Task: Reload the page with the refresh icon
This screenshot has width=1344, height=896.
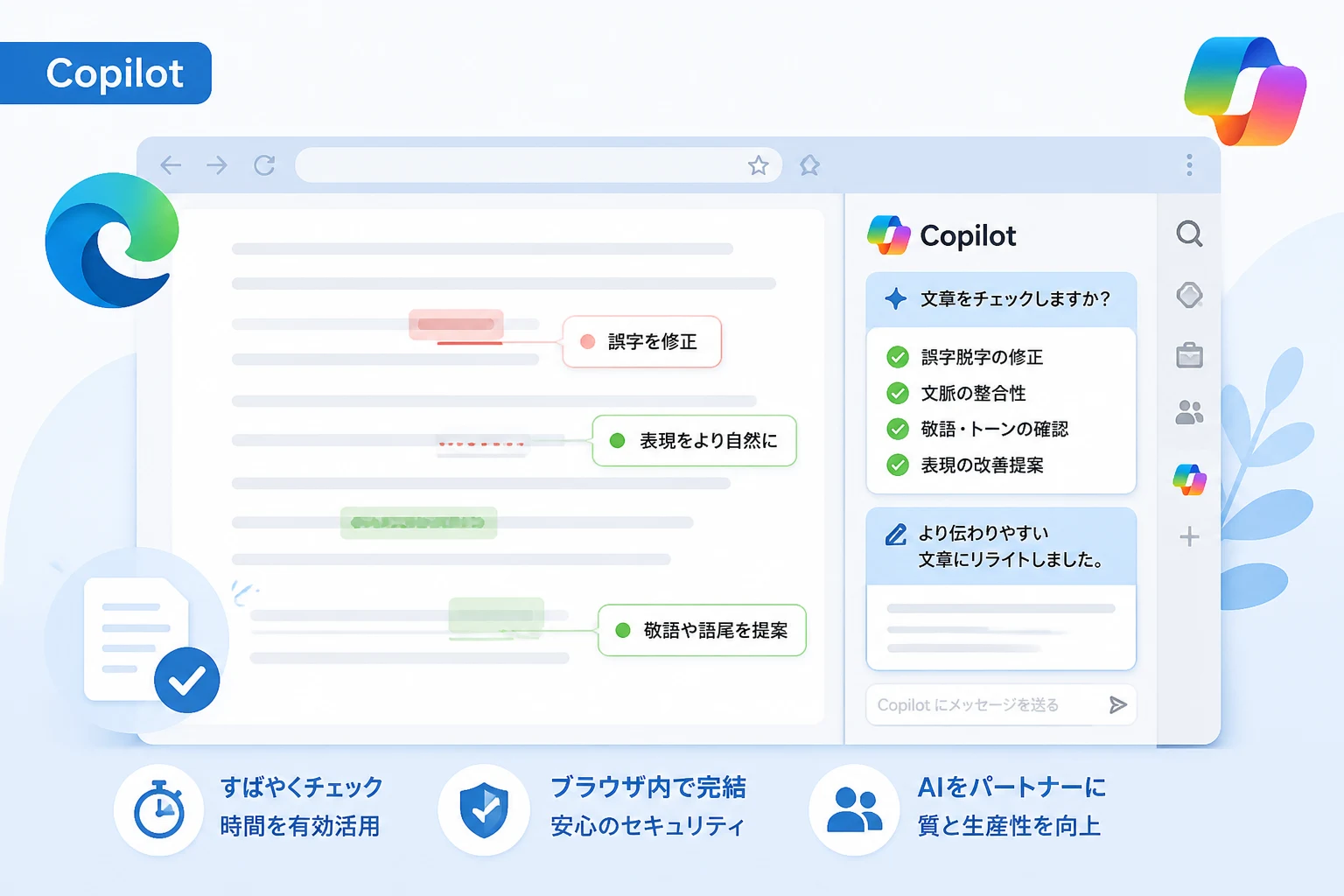Action: [x=264, y=164]
